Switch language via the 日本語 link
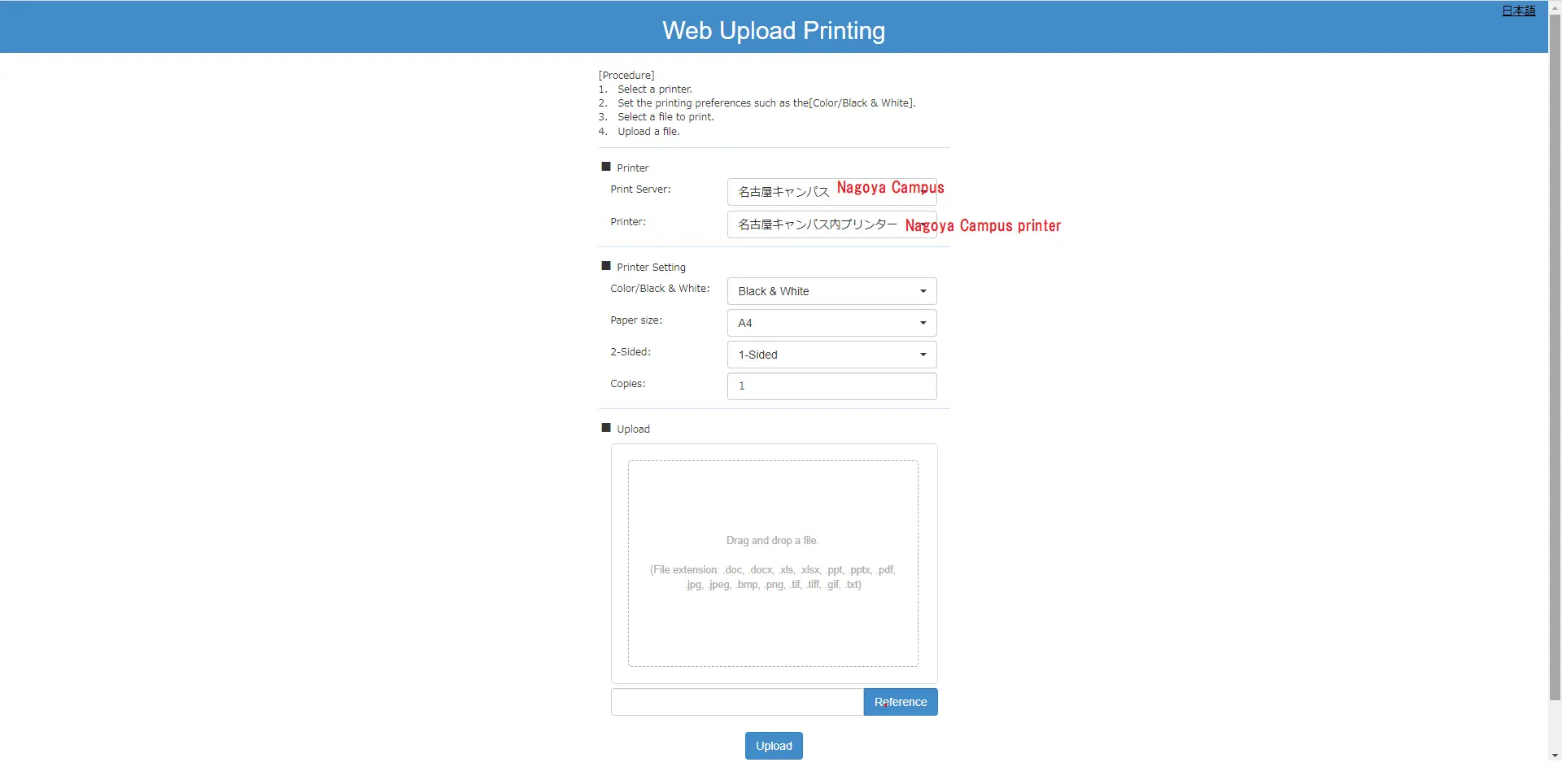This screenshot has width=1562, height=784. pyautogui.click(x=1518, y=11)
